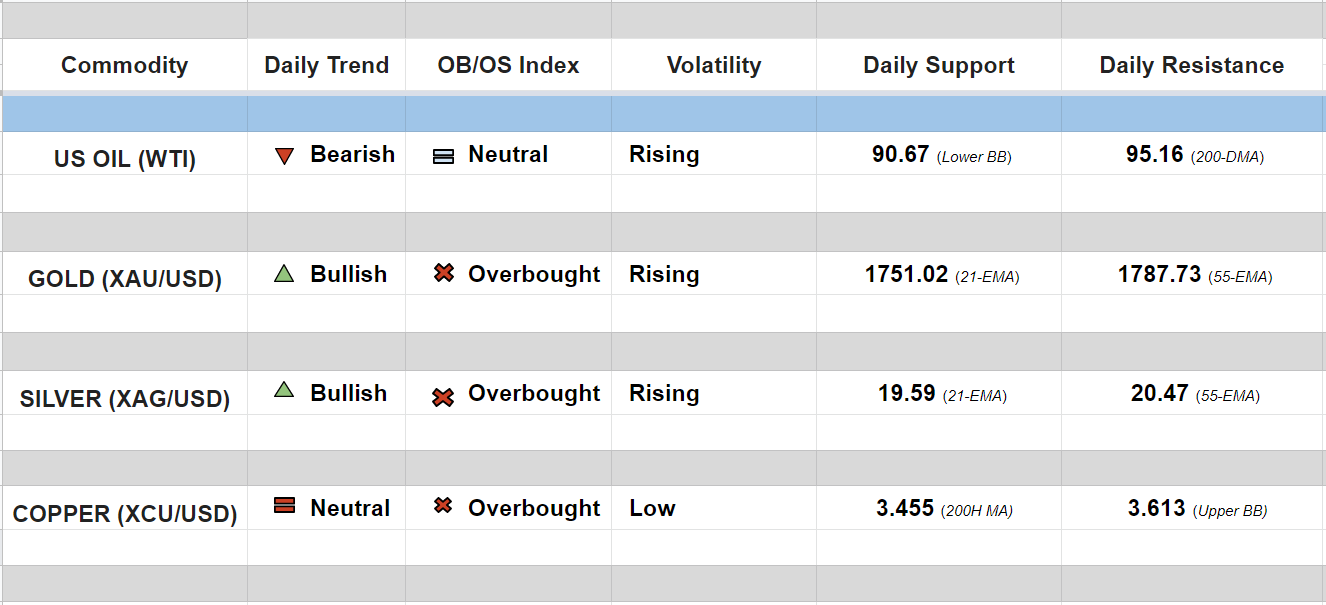Click the green bullish triangle for Silver
The width and height of the screenshot is (1326, 605).
[284, 391]
